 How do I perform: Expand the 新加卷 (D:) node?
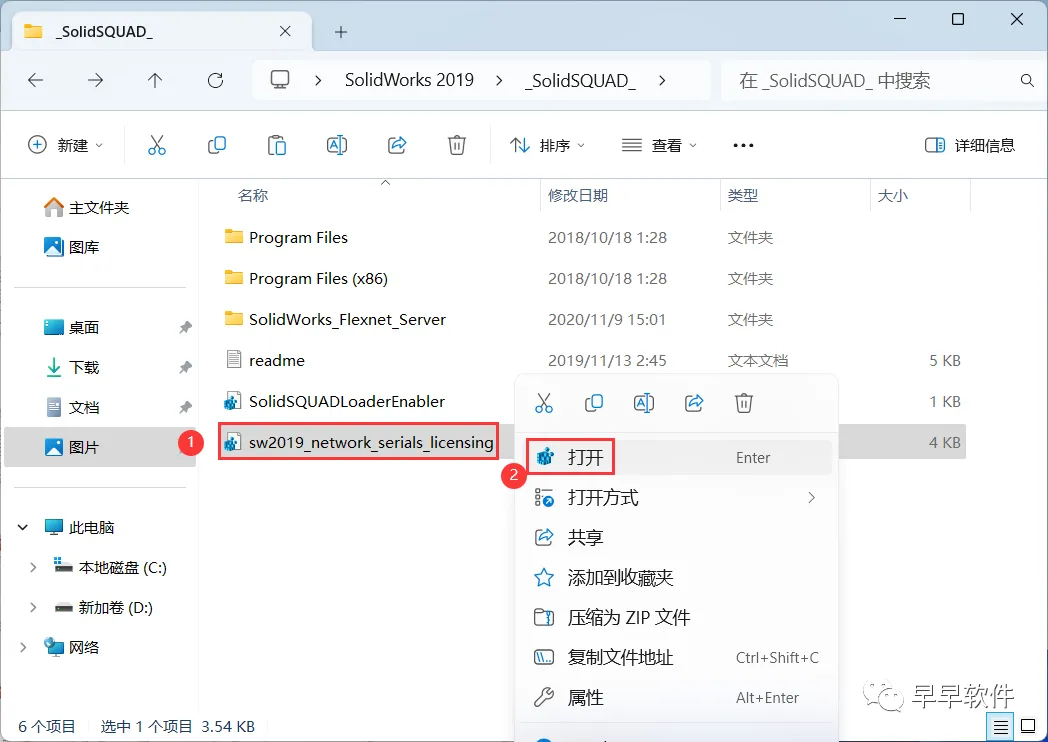point(33,608)
